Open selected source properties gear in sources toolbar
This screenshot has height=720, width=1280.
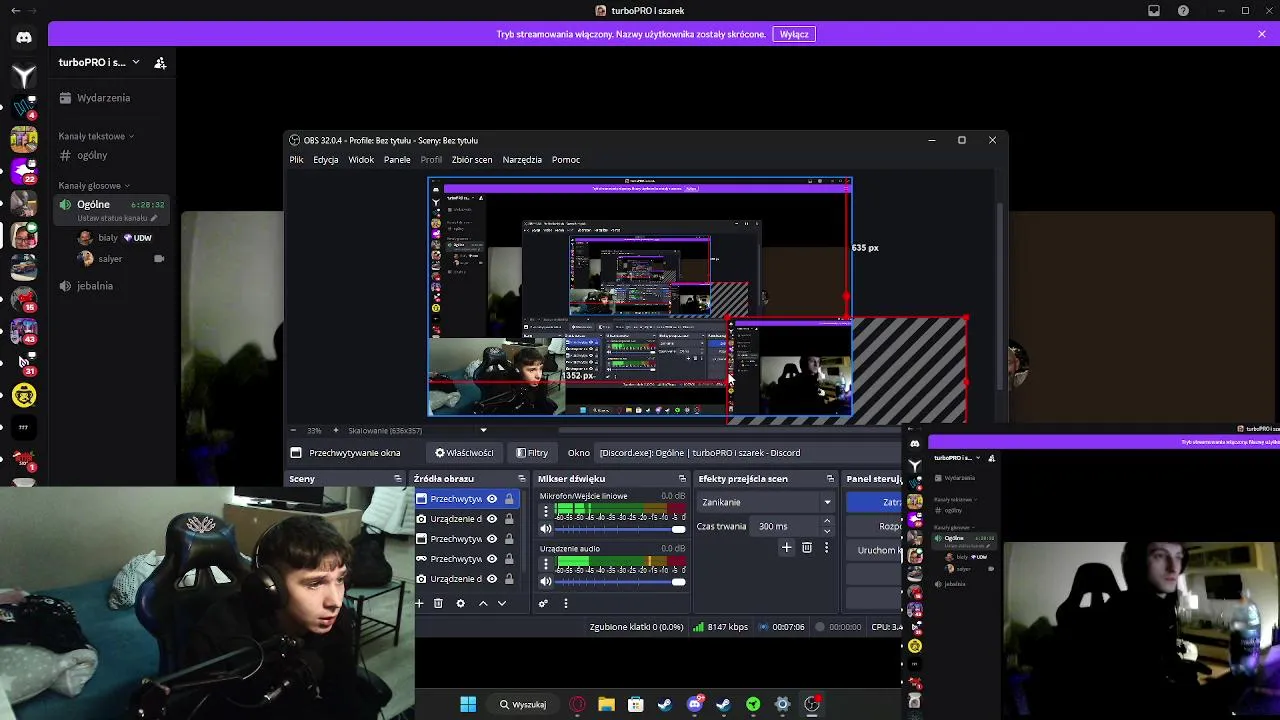(x=460, y=603)
